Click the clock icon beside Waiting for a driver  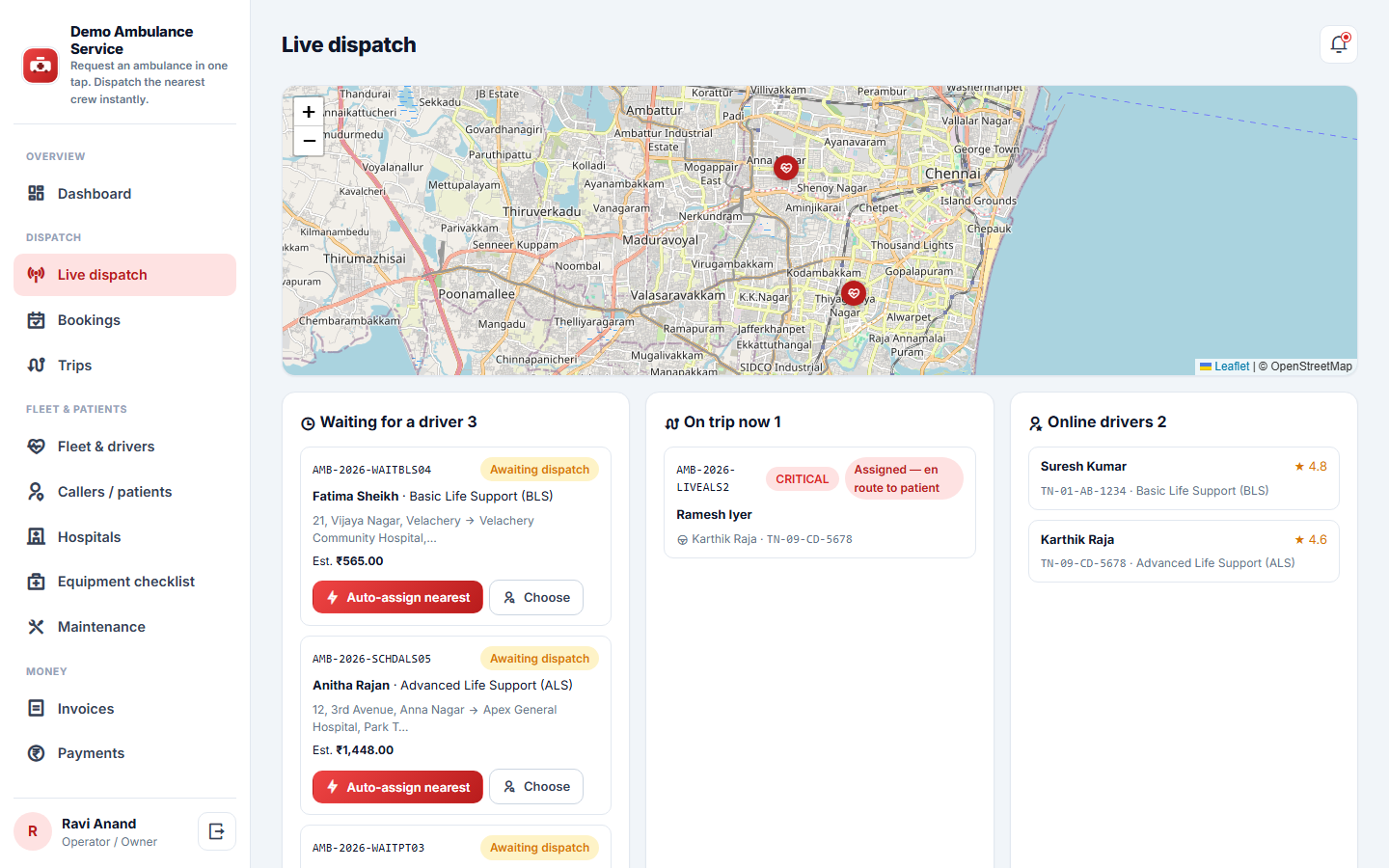[308, 423]
